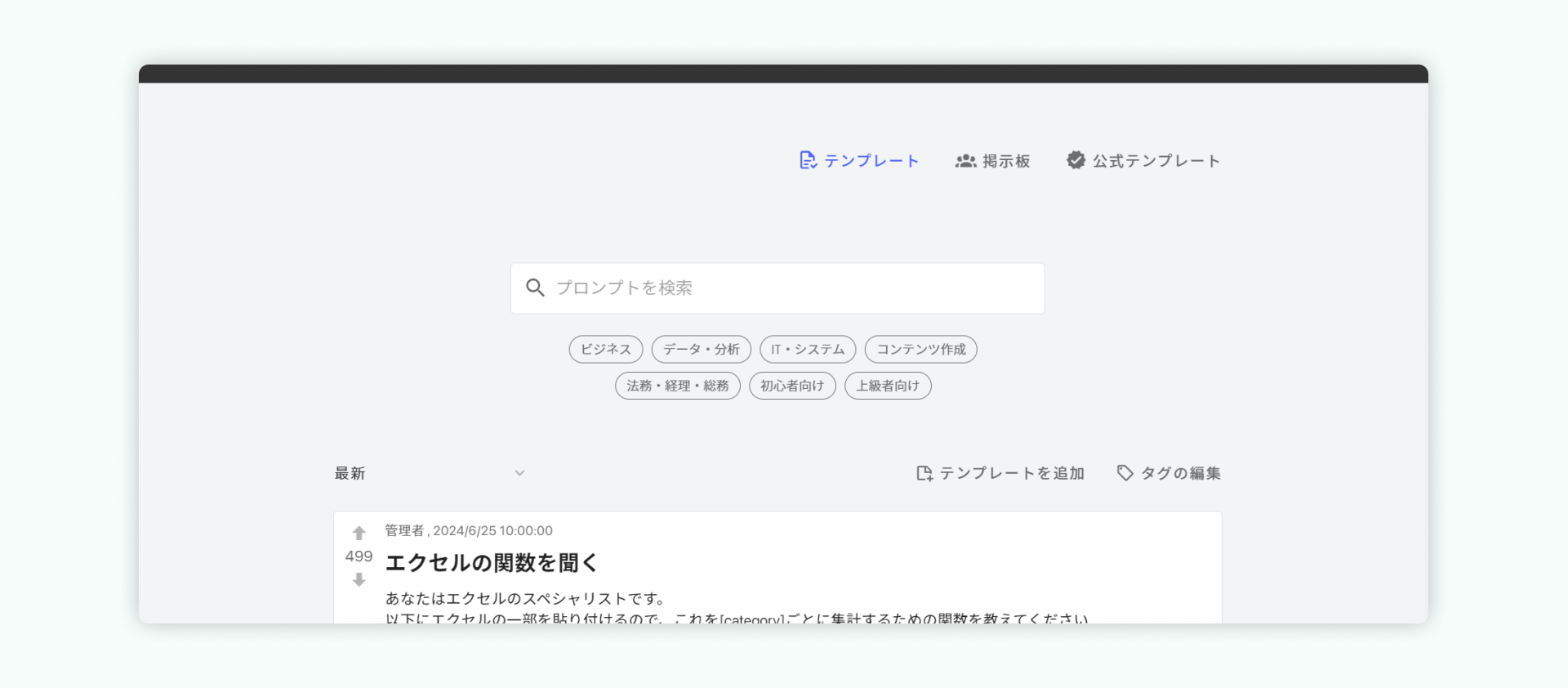Image resolution: width=1568 pixels, height=688 pixels.
Task: Click the 管理者 , 2024/6/25 10:00:00 metadata text
Action: (x=469, y=531)
